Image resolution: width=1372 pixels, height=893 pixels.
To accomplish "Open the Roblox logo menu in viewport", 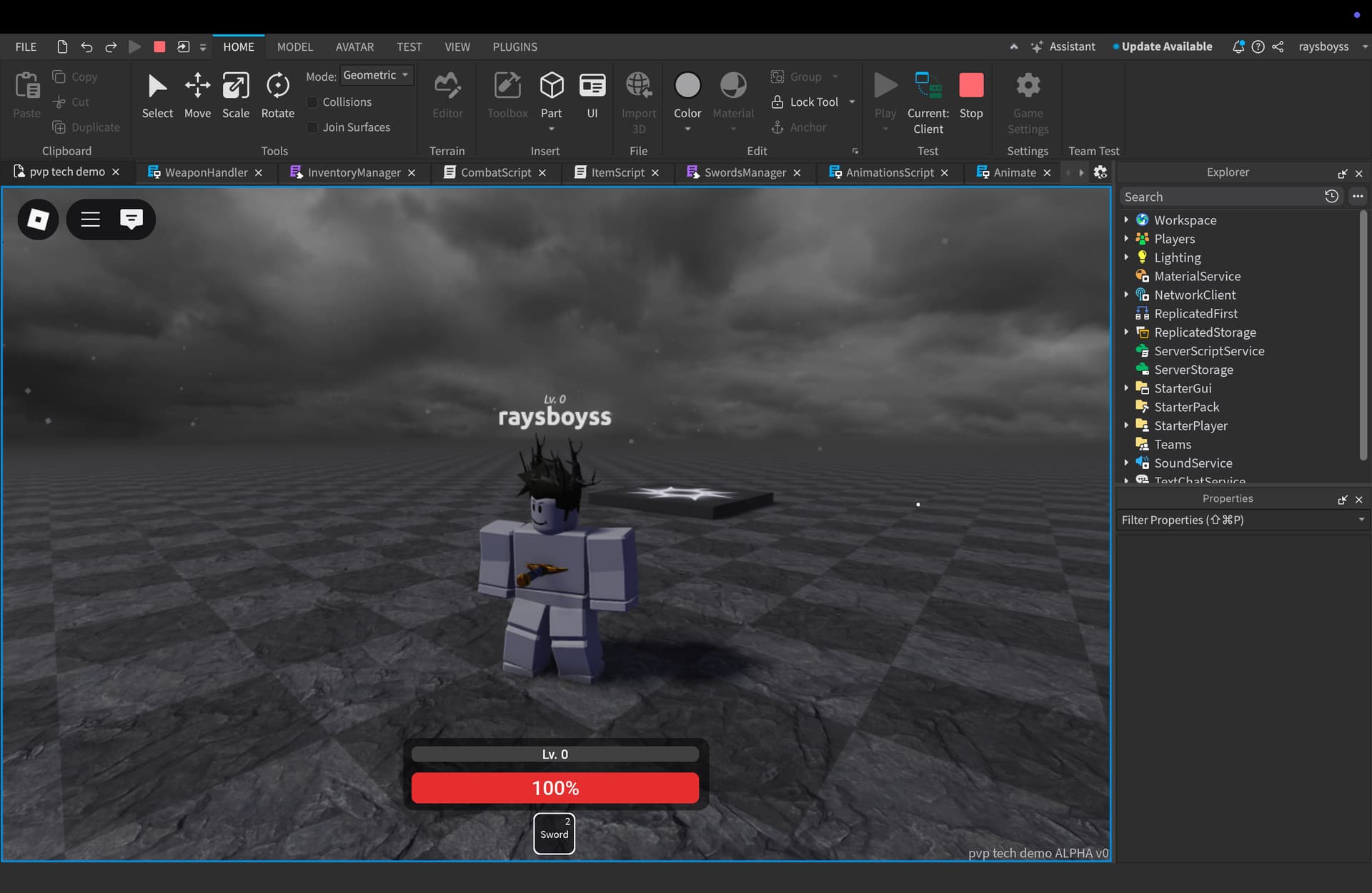I will [38, 219].
